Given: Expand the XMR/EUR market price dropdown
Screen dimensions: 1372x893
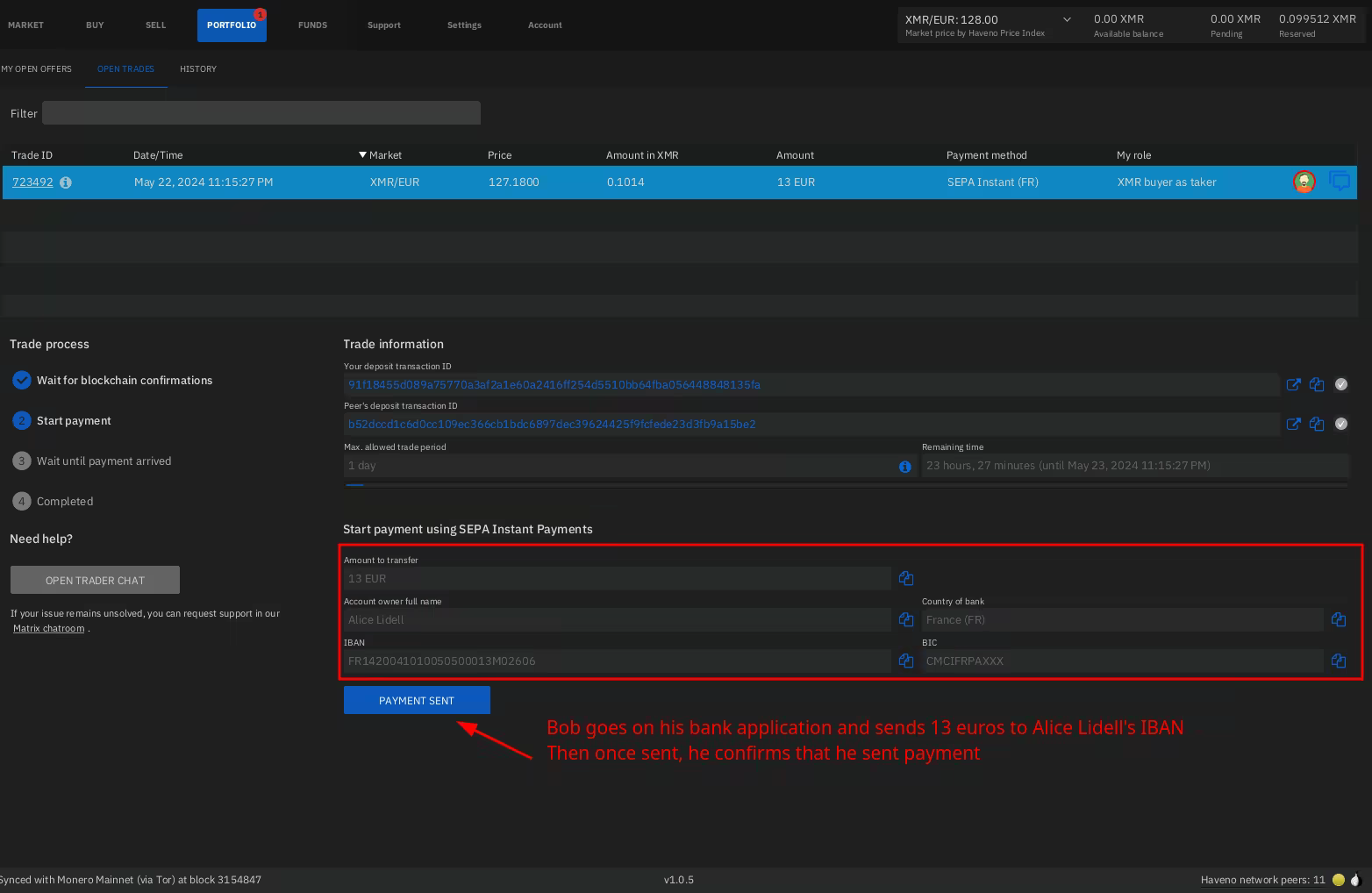Looking at the screenshot, I should pos(1067,19).
